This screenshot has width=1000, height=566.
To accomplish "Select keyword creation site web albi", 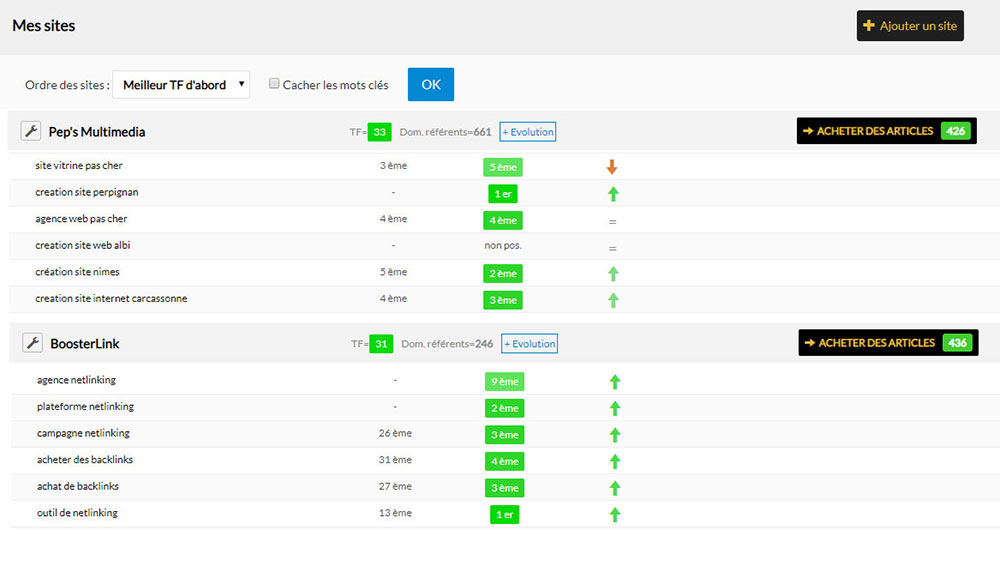I will pos(82,245).
